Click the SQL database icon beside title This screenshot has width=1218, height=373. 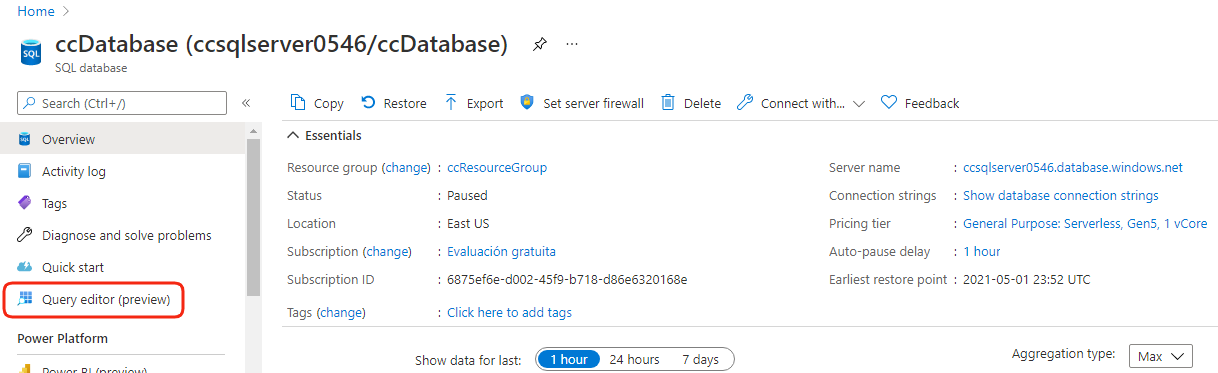(x=31, y=52)
